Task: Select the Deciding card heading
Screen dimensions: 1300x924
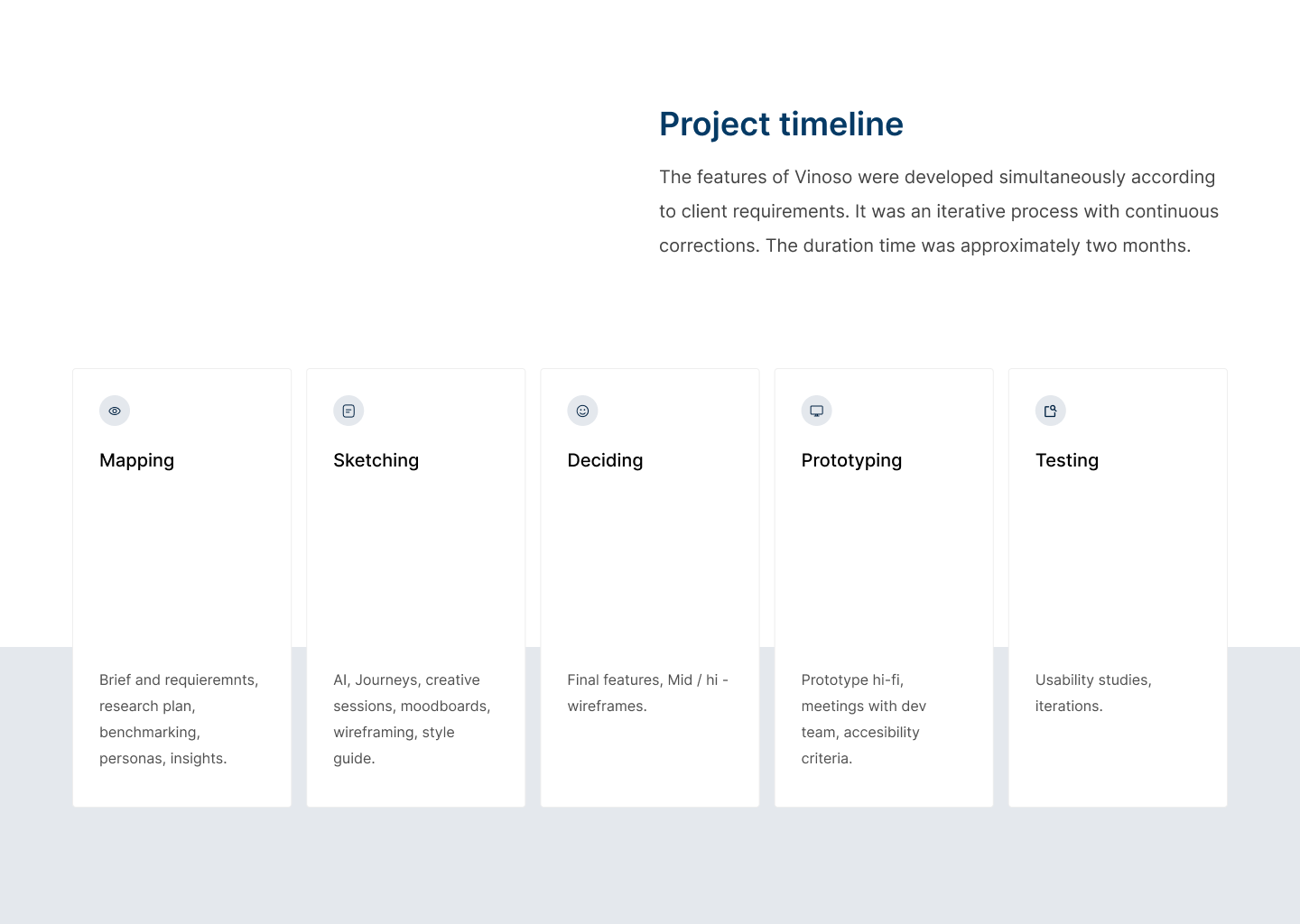Action: [605, 460]
